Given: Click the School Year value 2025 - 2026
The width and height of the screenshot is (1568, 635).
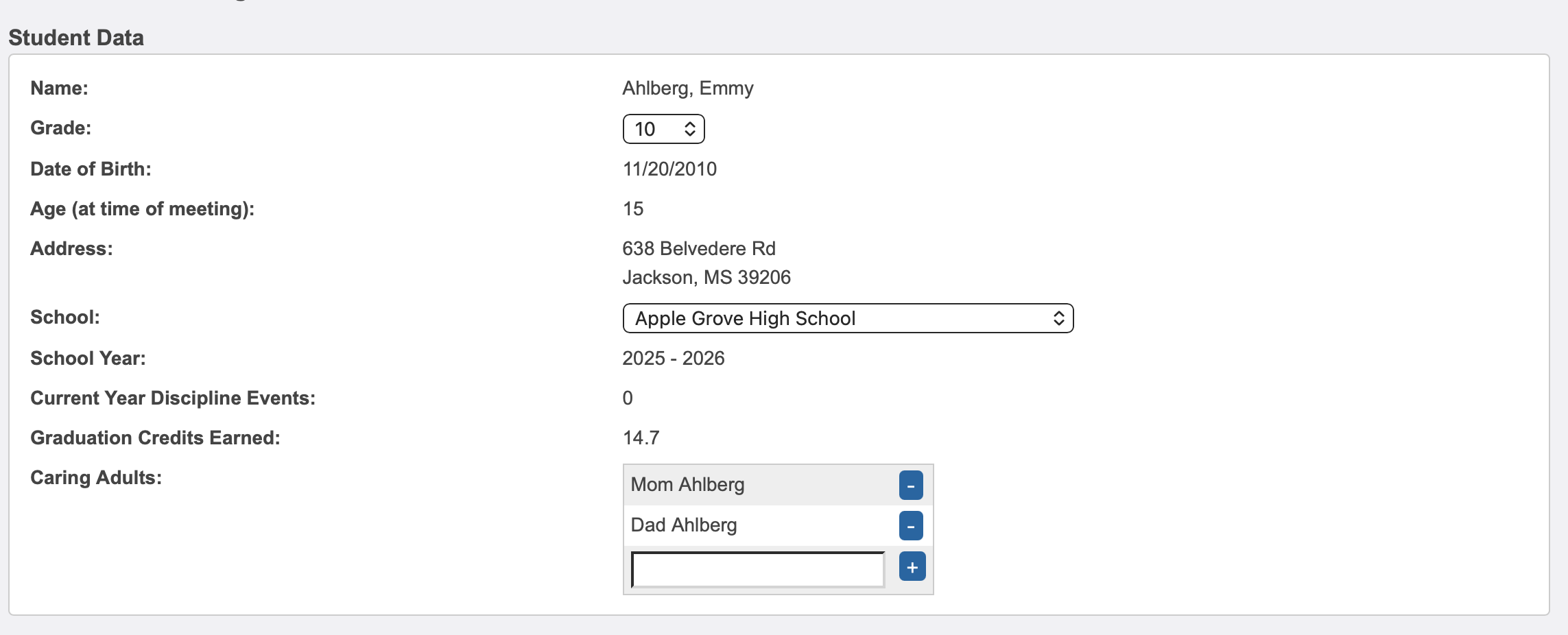Looking at the screenshot, I should (x=674, y=358).
